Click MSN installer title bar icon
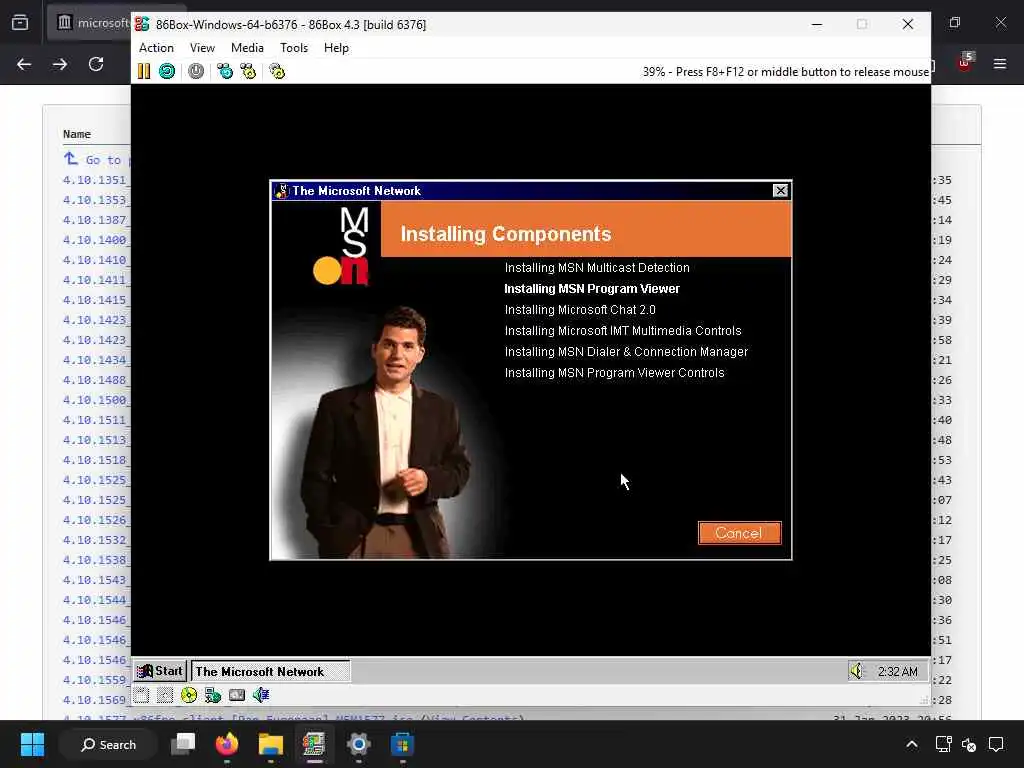 pos(281,191)
